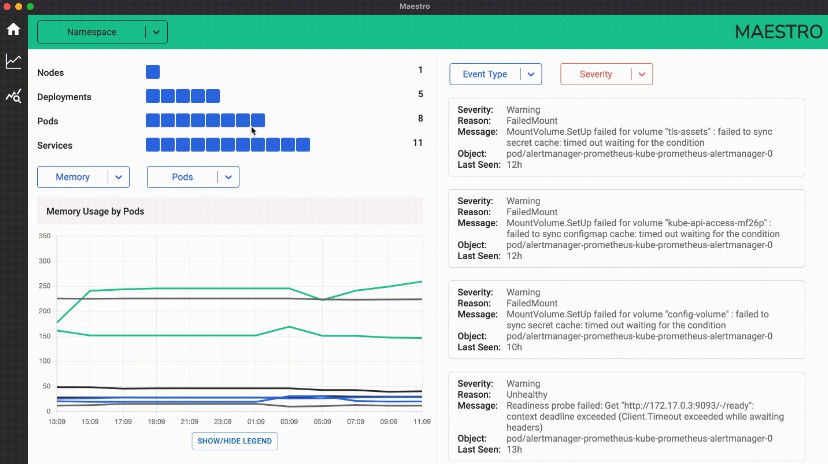Click the last Deployments square
The image size is (828, 464).
(x=213, y=96)
